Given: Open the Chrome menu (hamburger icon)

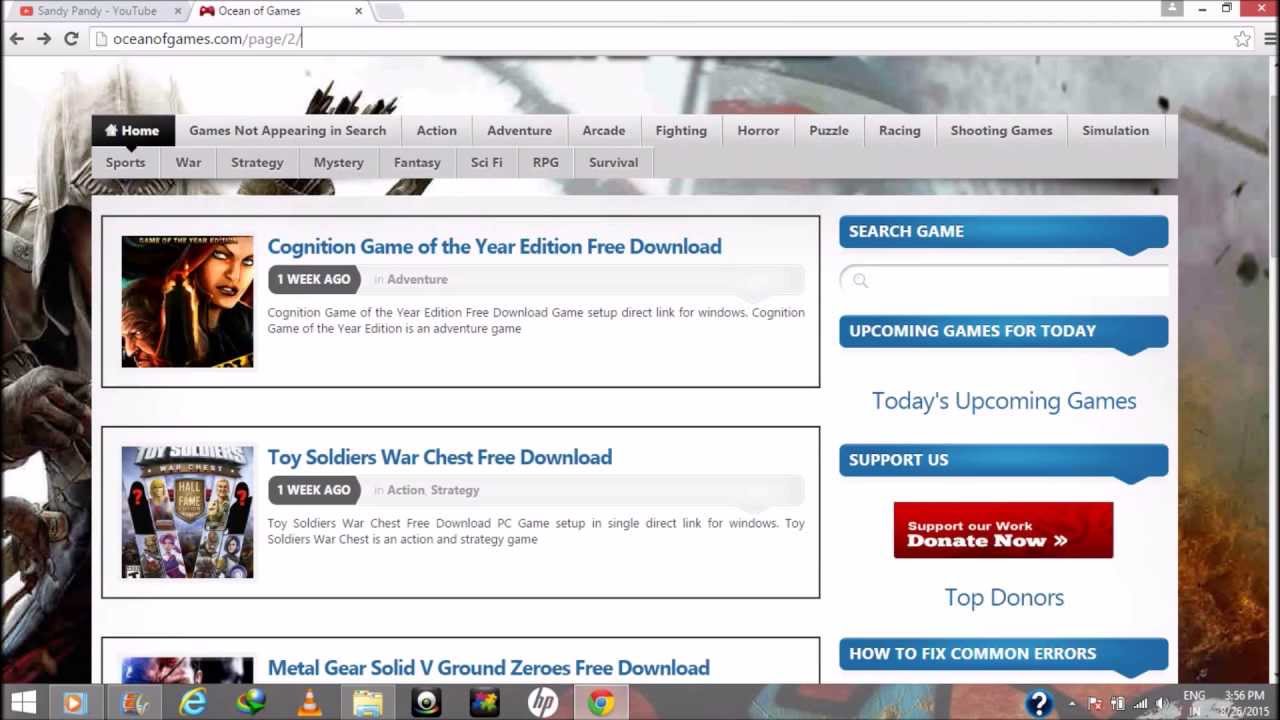Looking at the screenshot, I should click(1269, 39).
